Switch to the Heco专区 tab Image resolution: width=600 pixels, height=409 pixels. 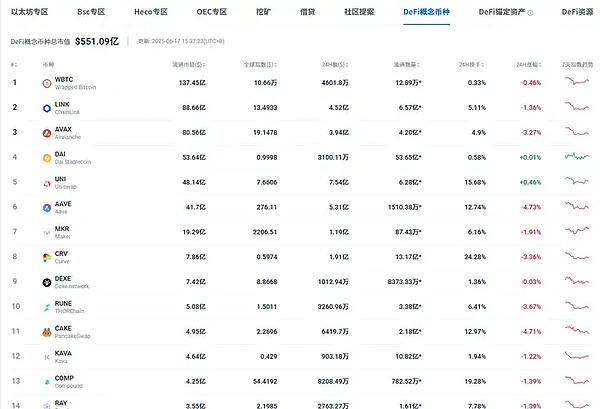click(150, 14)
